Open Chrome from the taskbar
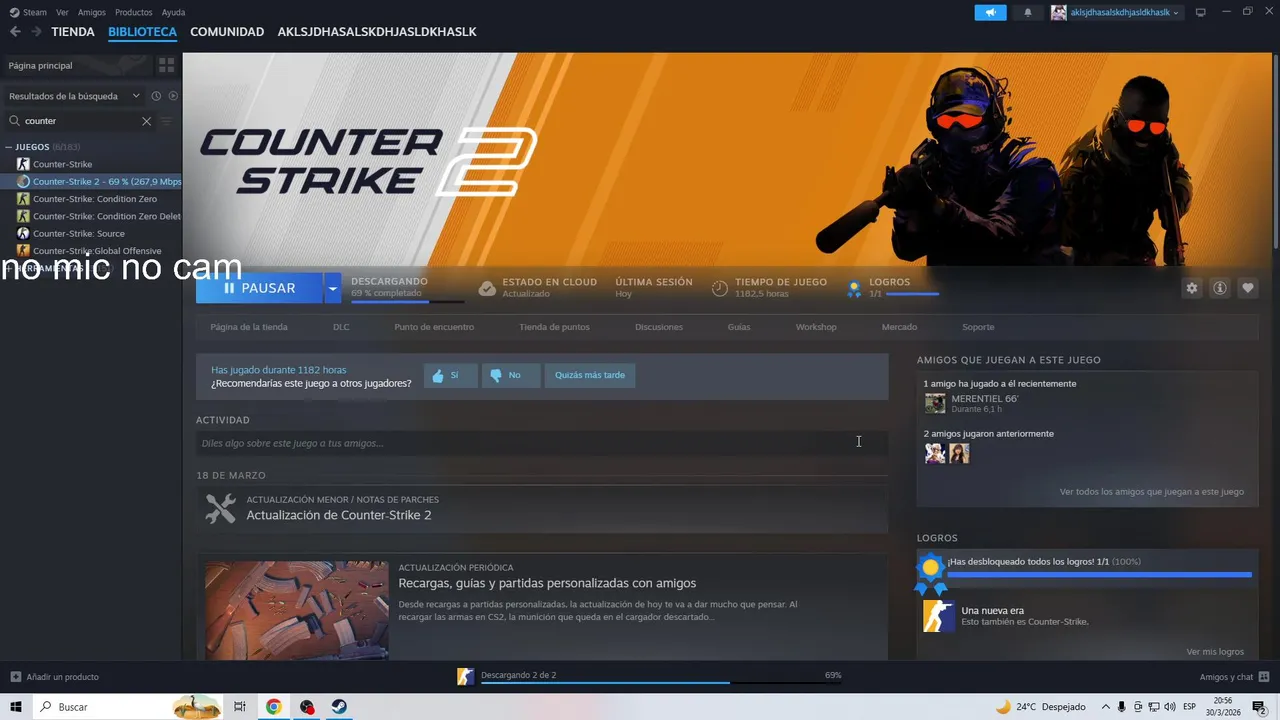 273,707
